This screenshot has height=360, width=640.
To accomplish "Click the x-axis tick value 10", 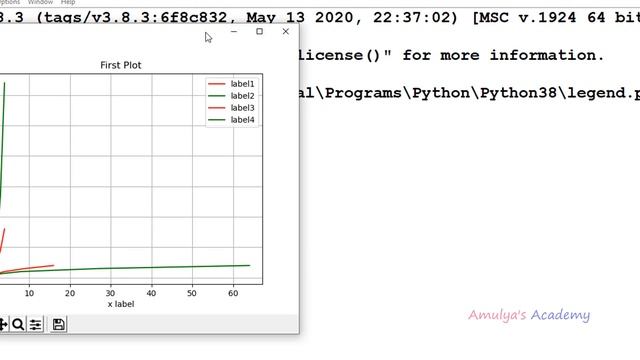I will coord(29,293).
